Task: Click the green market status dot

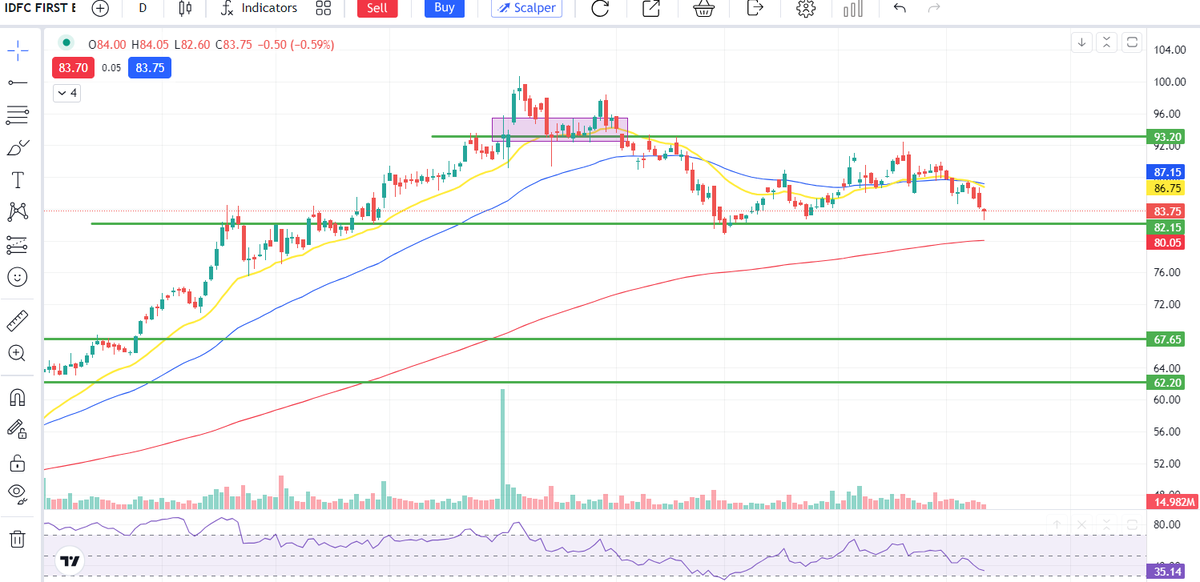Action: click(66, 43)
